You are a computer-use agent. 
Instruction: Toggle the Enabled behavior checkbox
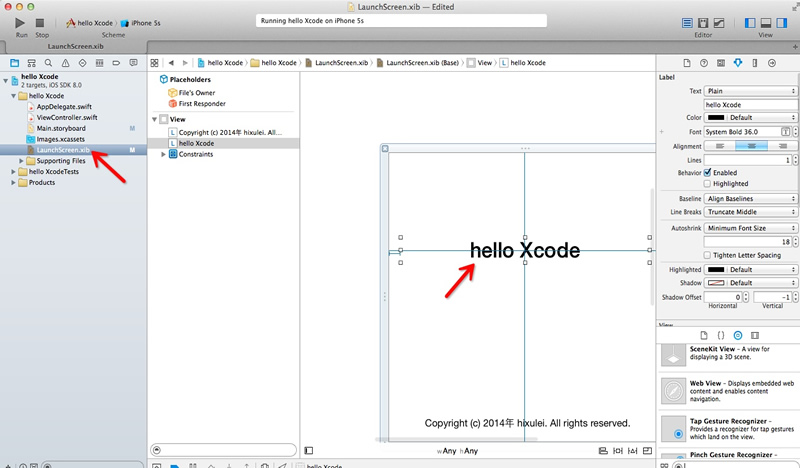coord(707,173)
